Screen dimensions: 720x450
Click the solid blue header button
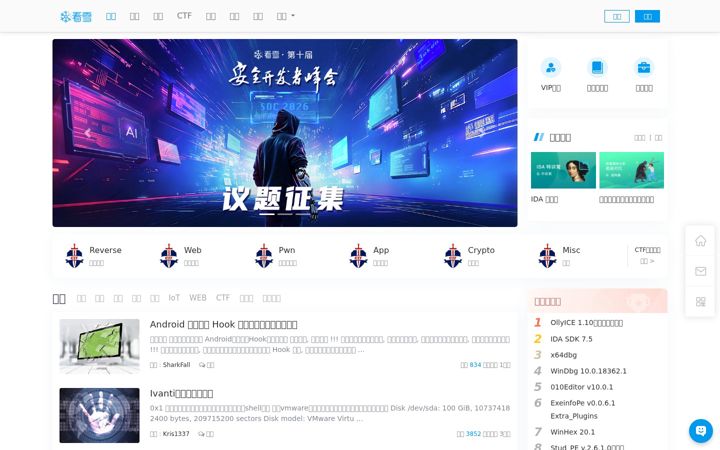pos(647,17)
